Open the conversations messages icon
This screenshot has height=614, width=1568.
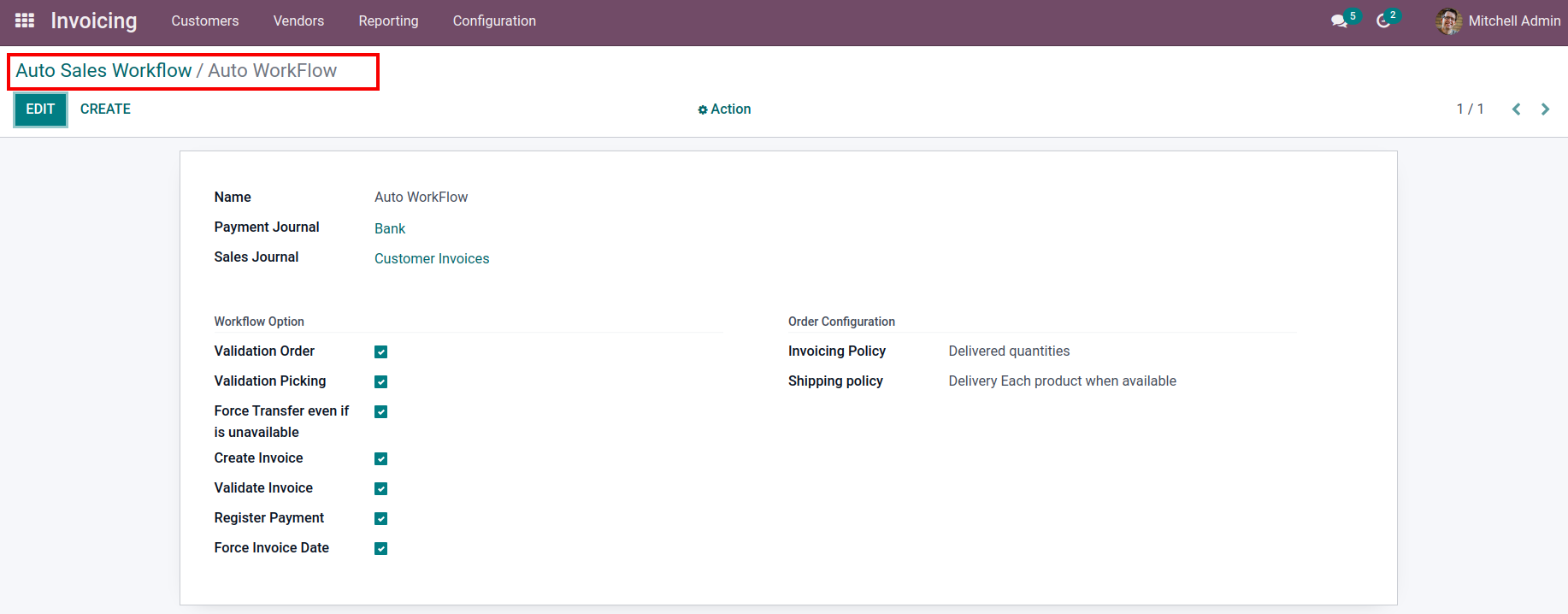click(1339, 21)
